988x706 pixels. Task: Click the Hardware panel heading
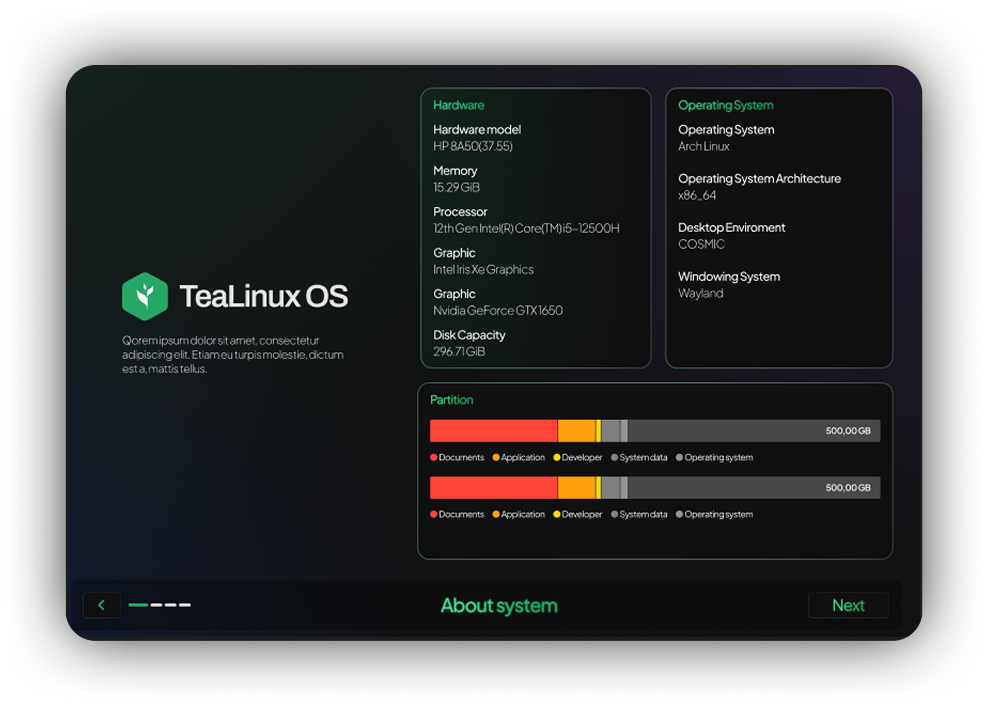(459, 105)
